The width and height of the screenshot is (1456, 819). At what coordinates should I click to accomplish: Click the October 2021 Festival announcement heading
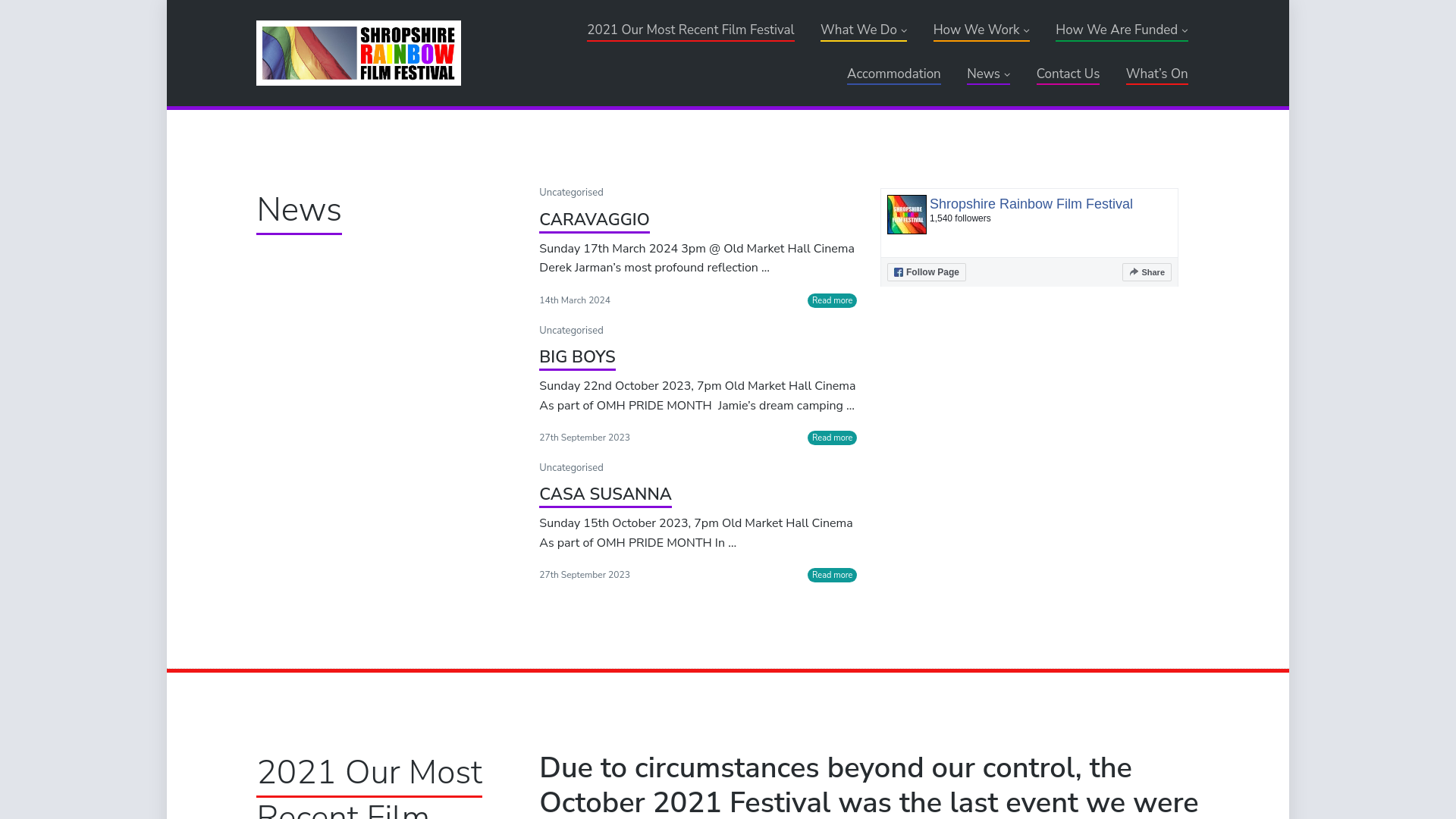click(x=868, y=785)
